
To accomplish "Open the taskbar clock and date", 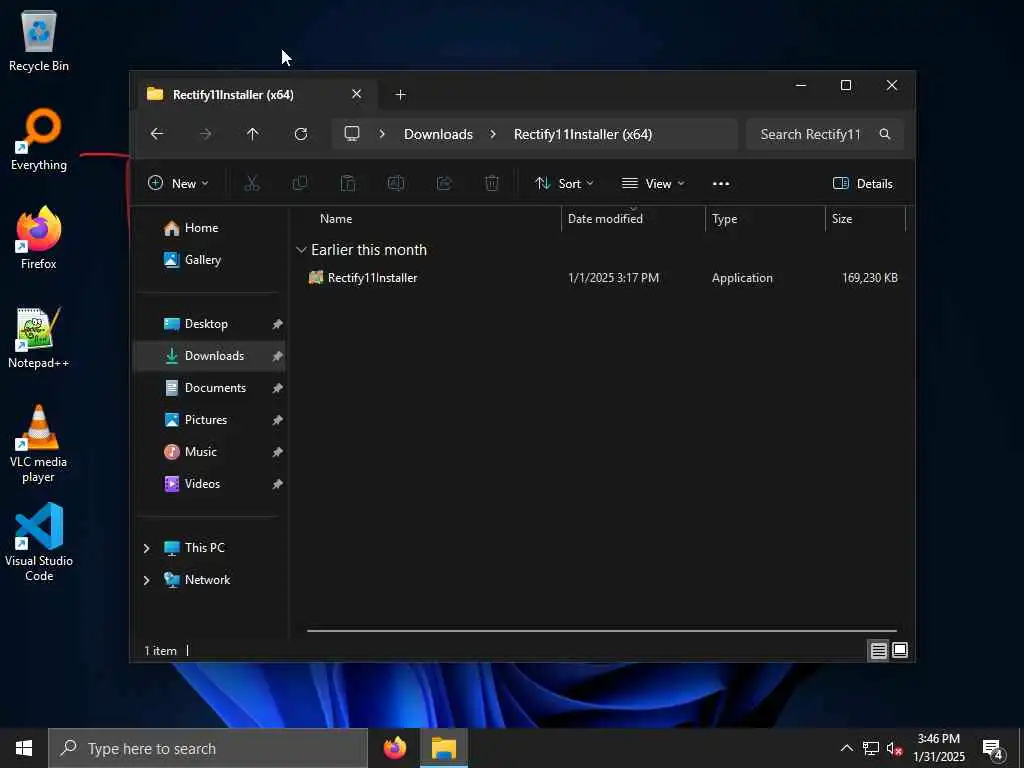I will pyautogui.click(x=938, y=748).
